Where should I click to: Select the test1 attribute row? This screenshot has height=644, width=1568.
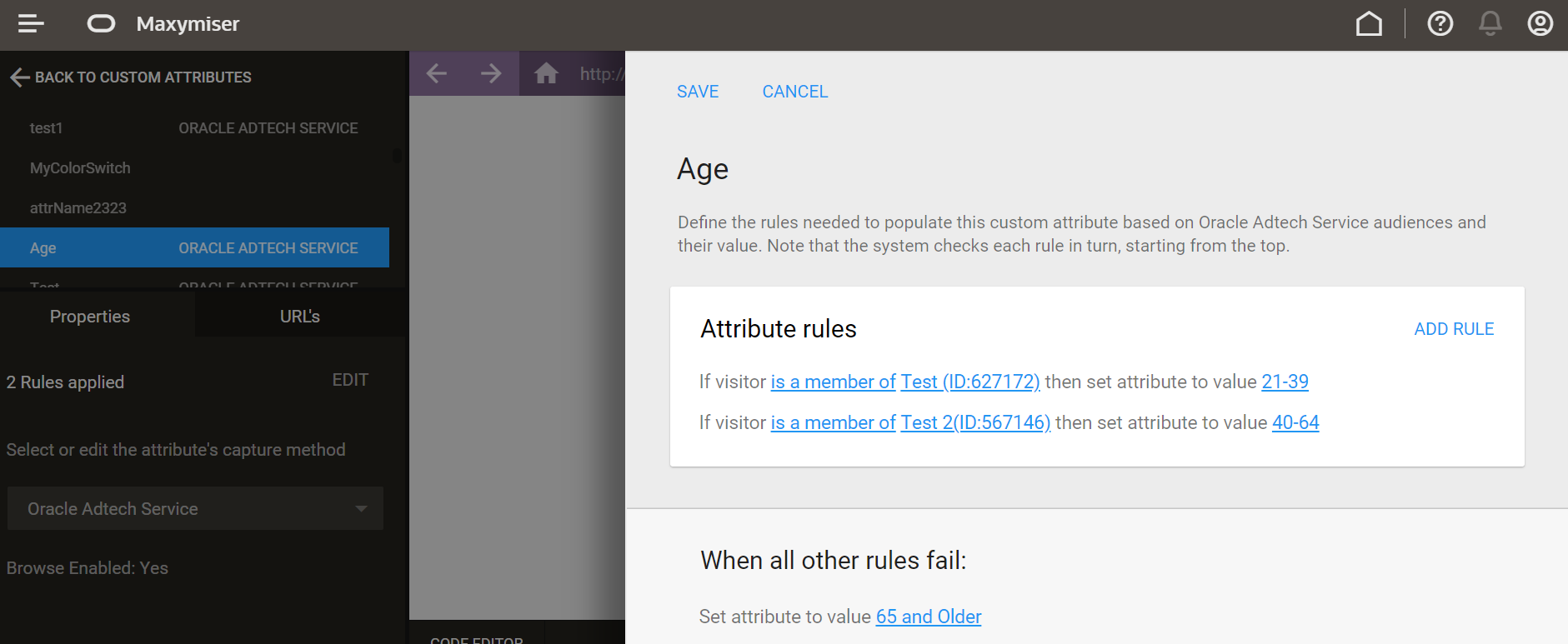point(194,128)
